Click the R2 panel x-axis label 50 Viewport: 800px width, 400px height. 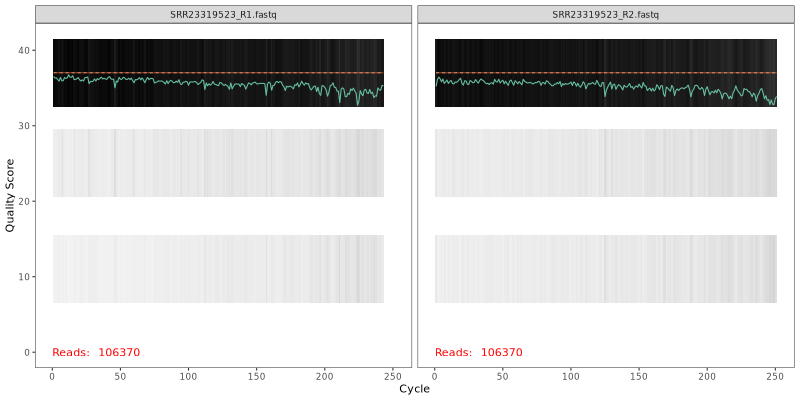coord(503,376)
